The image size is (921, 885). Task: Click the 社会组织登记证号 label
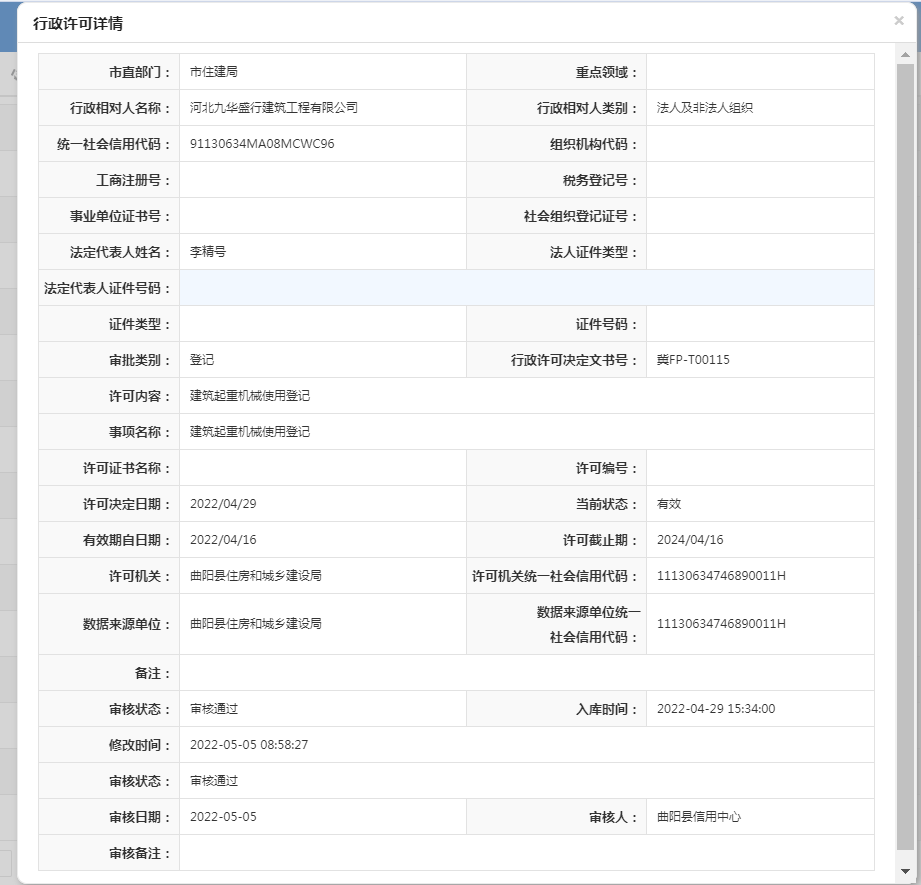pos(581,216)
